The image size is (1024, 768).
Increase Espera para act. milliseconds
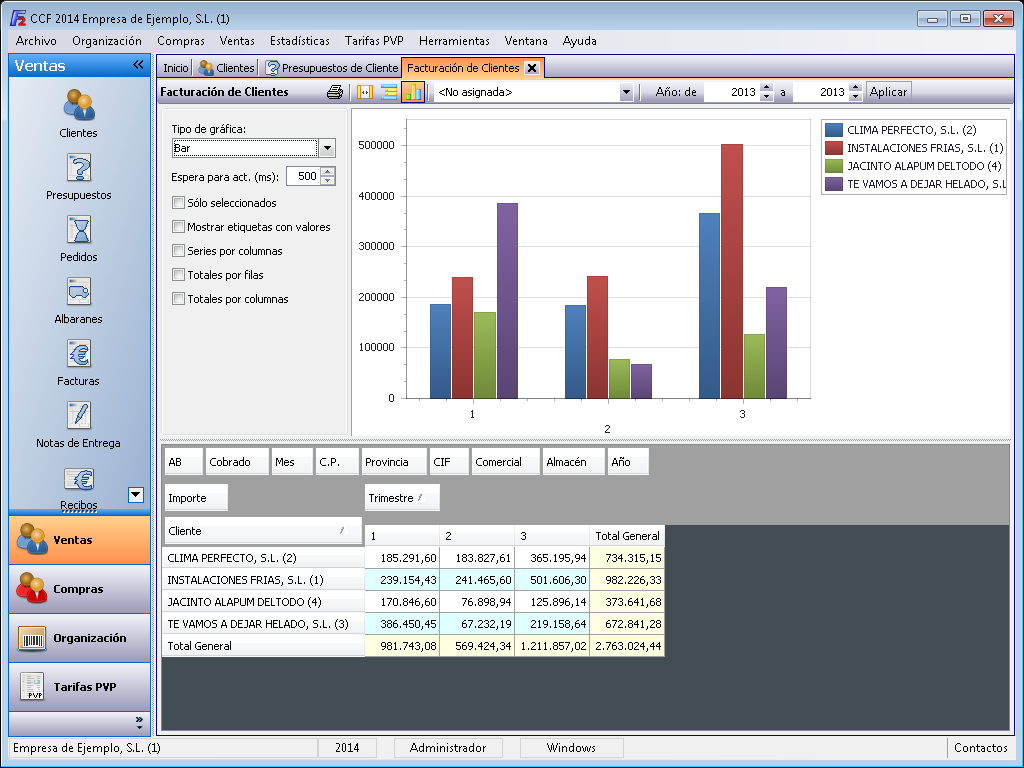pos(328,172)
